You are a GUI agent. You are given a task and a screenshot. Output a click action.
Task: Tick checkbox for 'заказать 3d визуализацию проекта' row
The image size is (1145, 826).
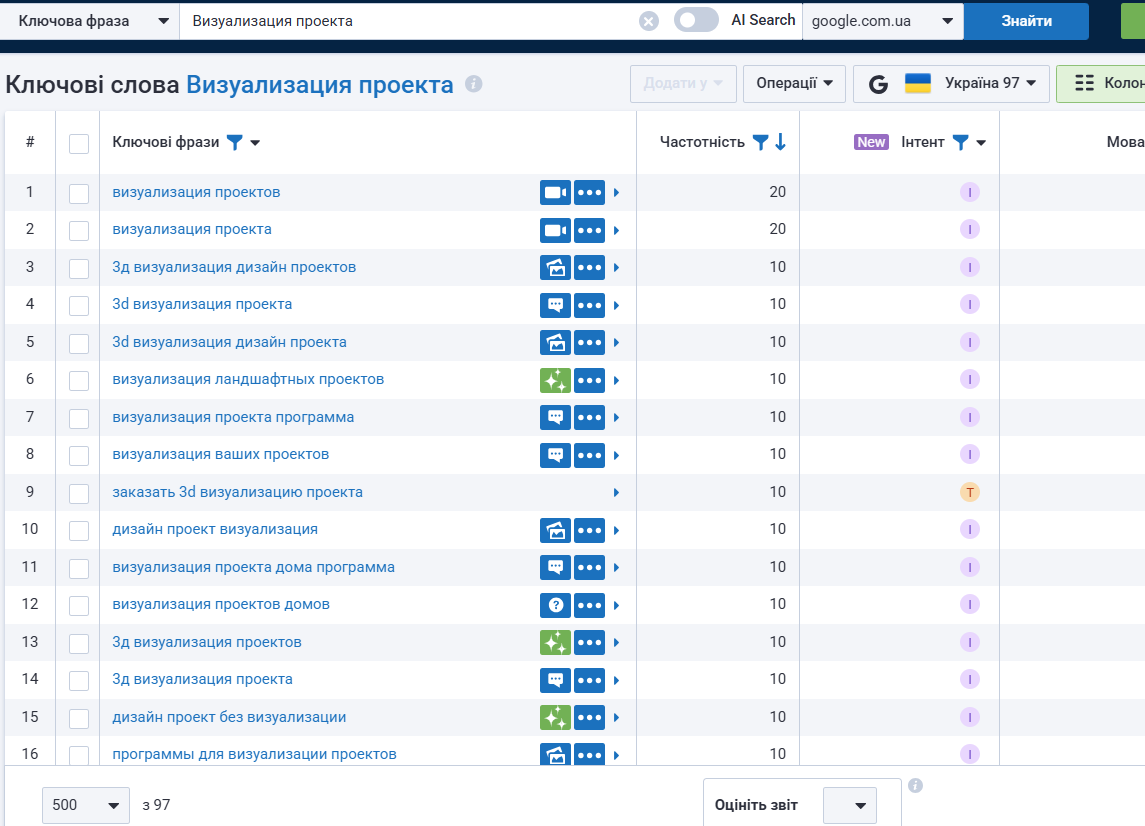[x=79, y=493]
